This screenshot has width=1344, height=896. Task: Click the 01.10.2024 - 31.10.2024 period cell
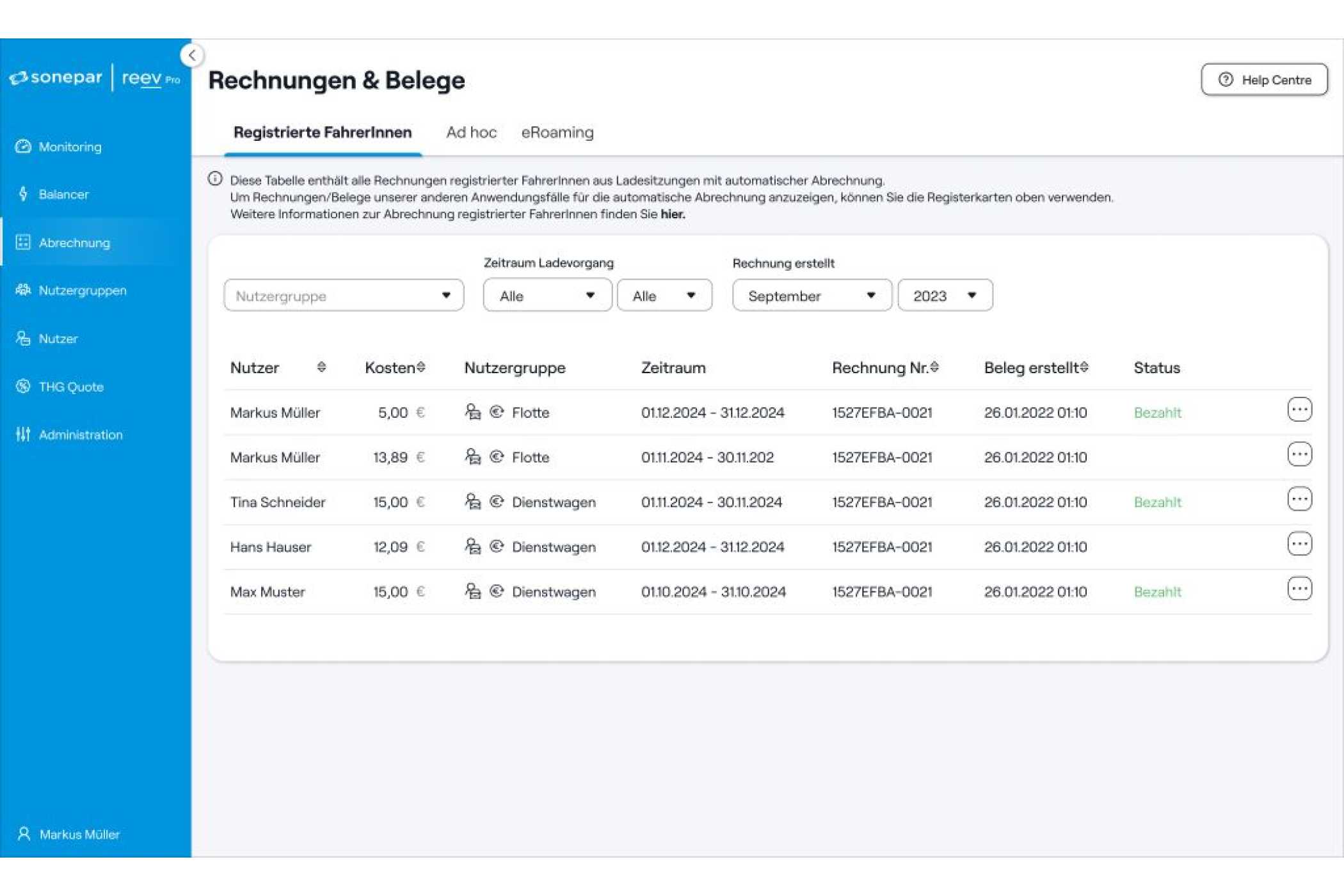713,592
